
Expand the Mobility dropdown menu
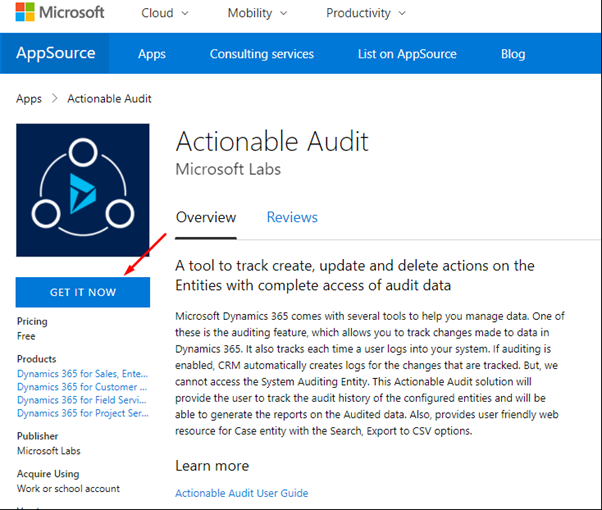[x=257, y=13]
